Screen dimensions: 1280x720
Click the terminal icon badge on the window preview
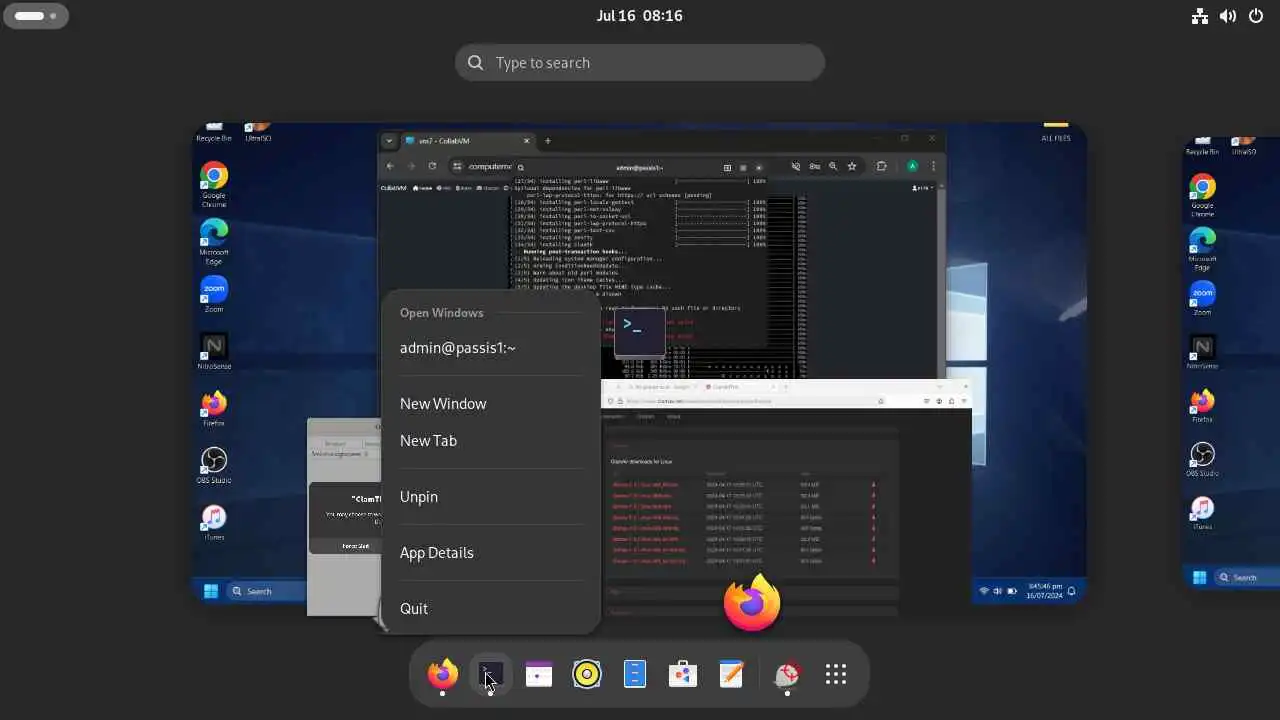640,332
